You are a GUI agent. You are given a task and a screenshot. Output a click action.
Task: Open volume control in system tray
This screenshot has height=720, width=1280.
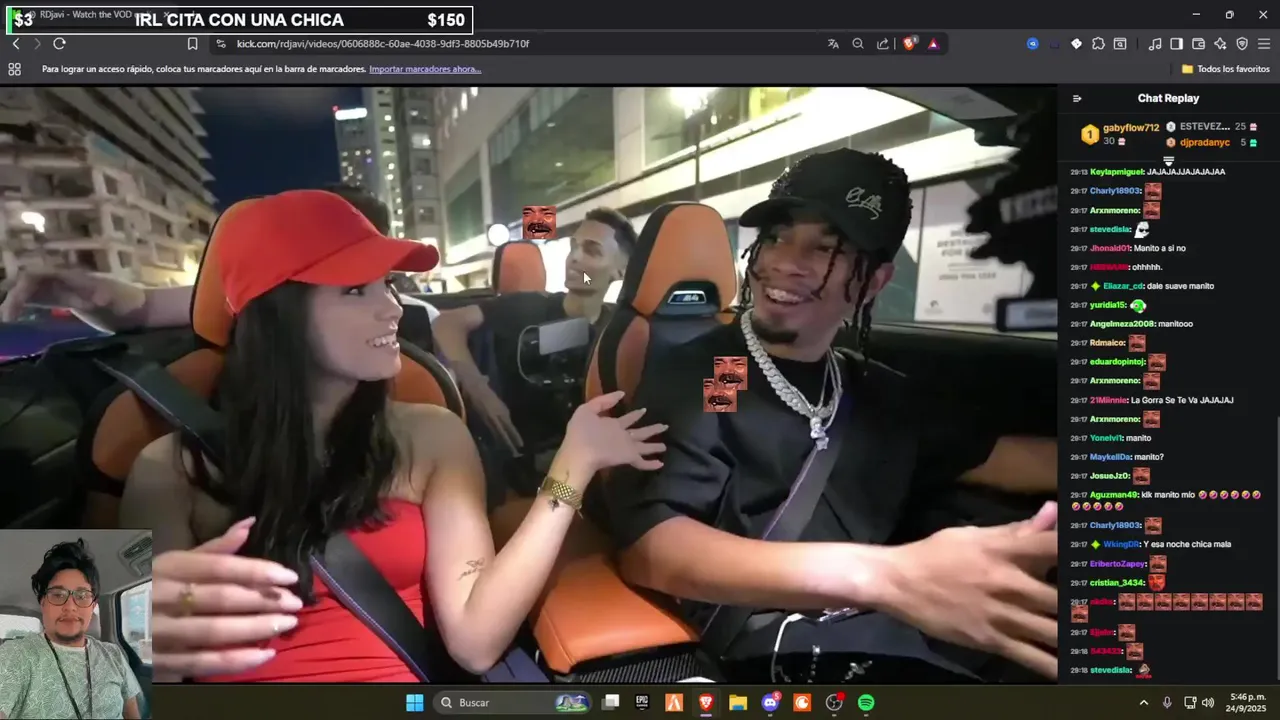1208,703
